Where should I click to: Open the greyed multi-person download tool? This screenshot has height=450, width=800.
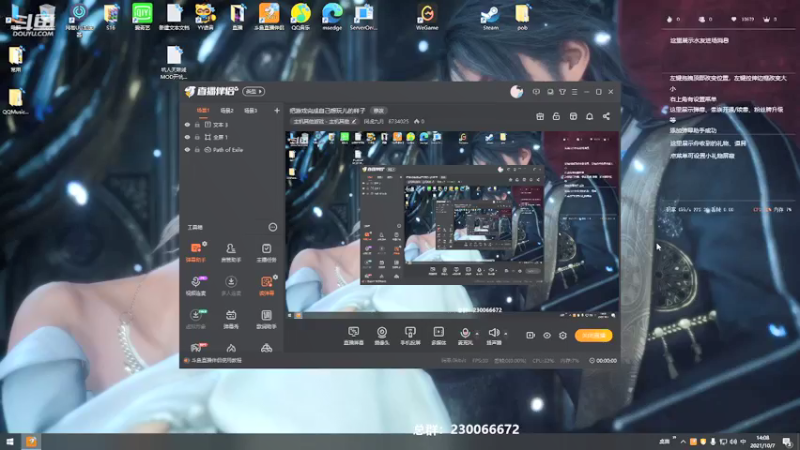pyautogui.click(x=231, y=286)
